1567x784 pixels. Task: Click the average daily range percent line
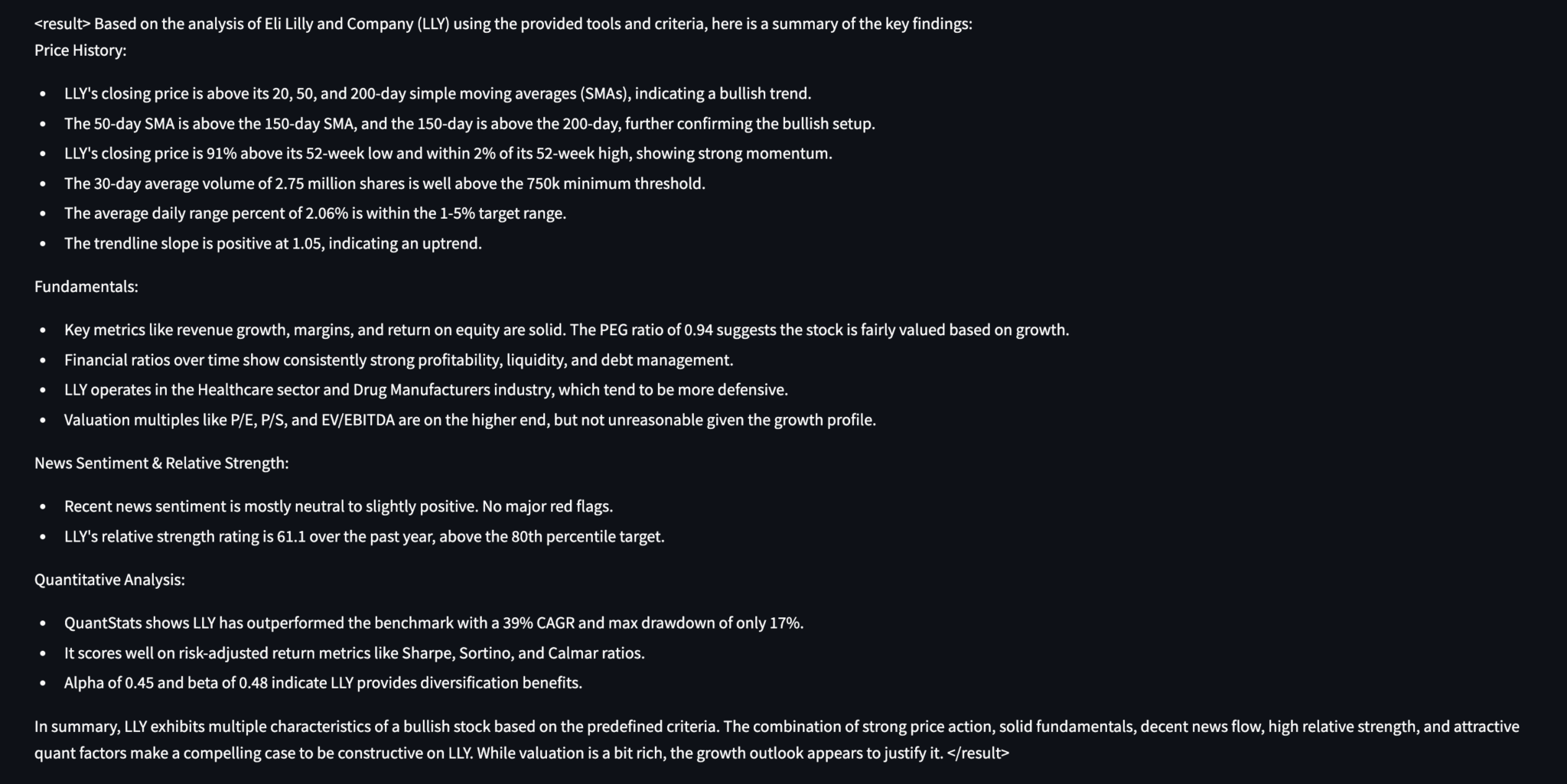(315, 213)
